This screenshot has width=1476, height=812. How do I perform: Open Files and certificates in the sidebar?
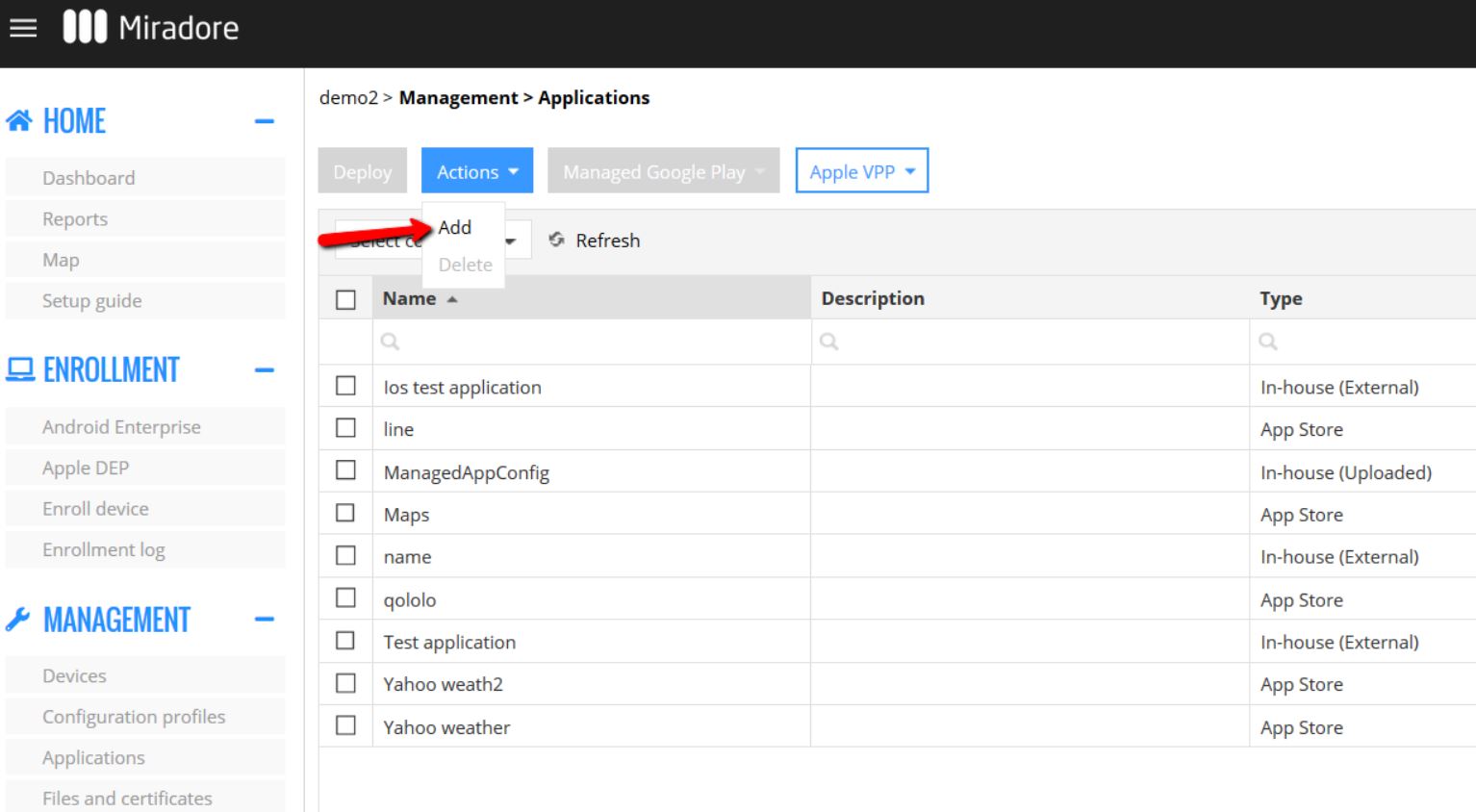[145, 799]
